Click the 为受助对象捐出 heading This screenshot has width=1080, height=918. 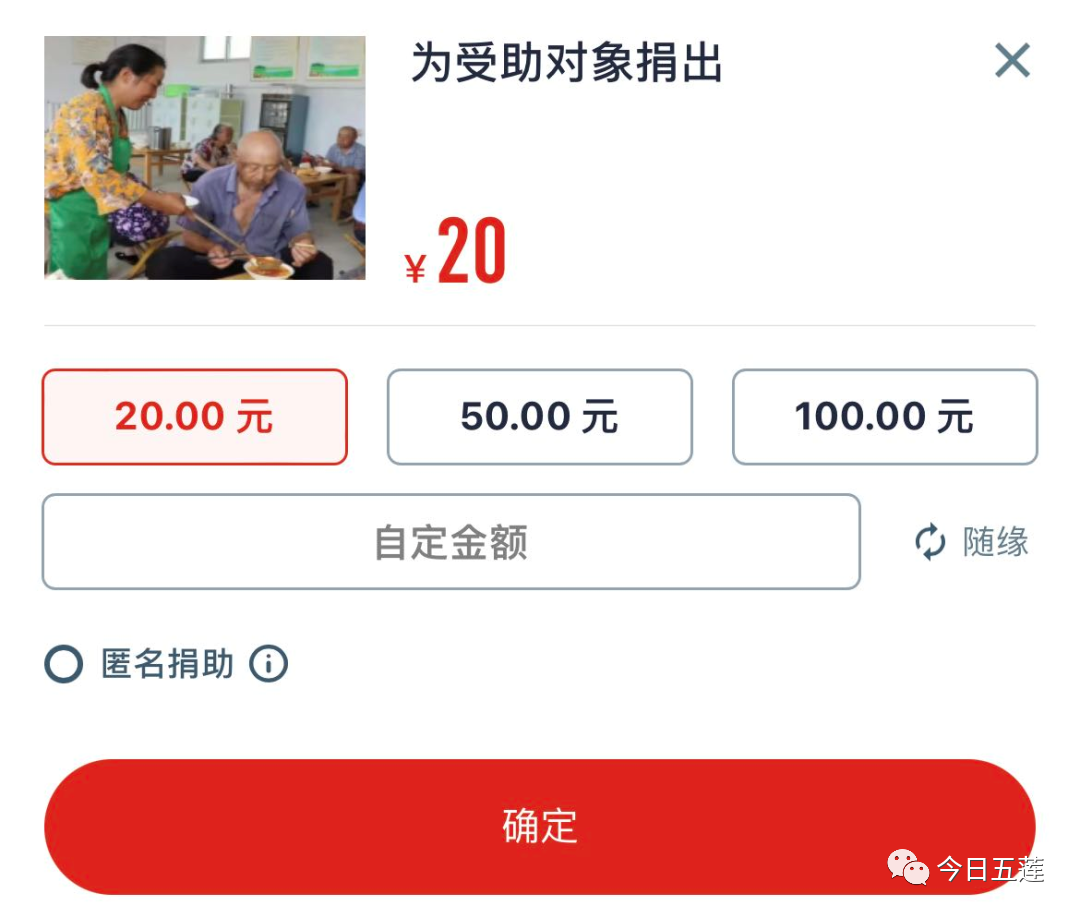pos(566,63)
